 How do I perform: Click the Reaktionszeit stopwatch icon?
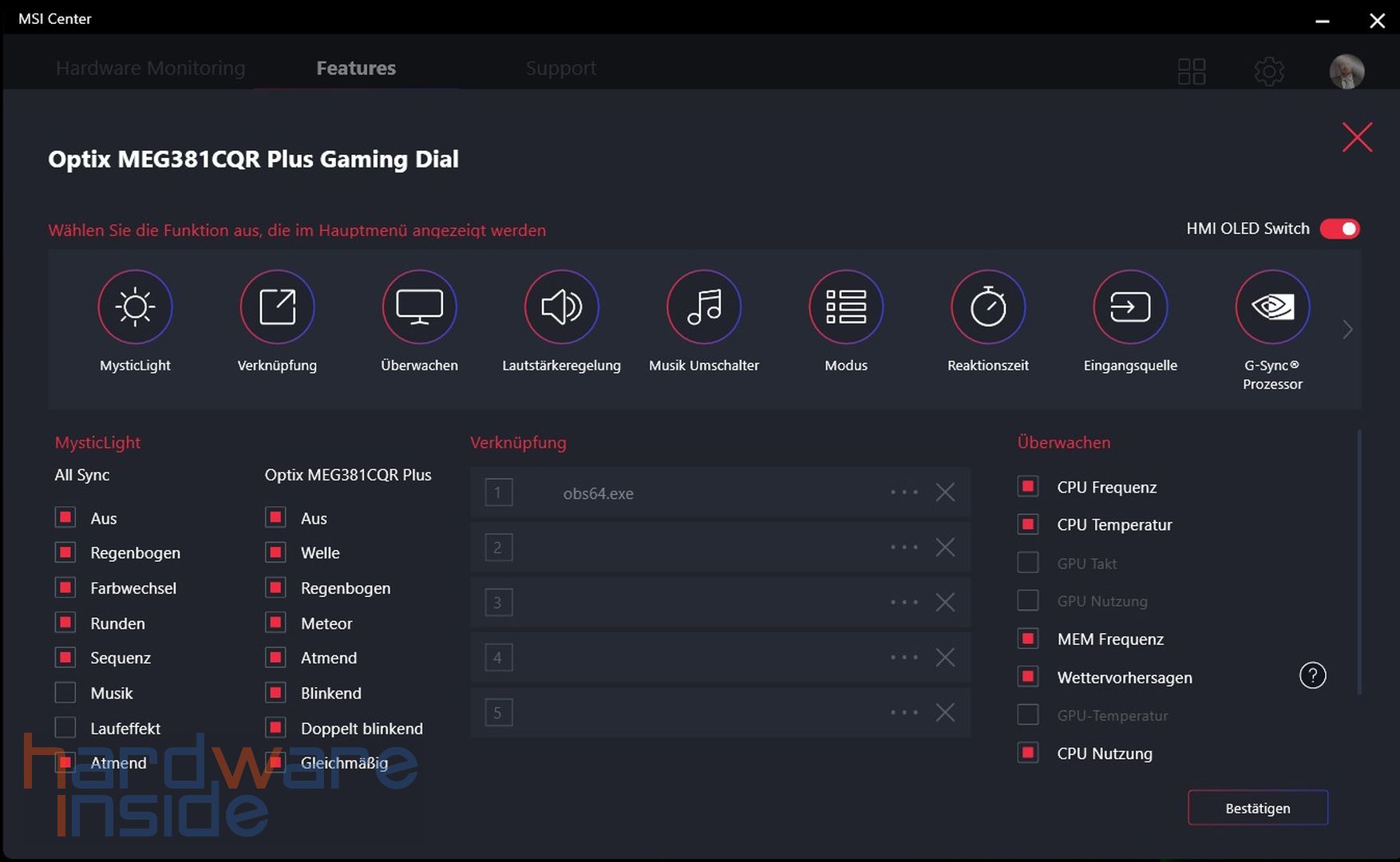pyautogui.click(x=987, y=307)
